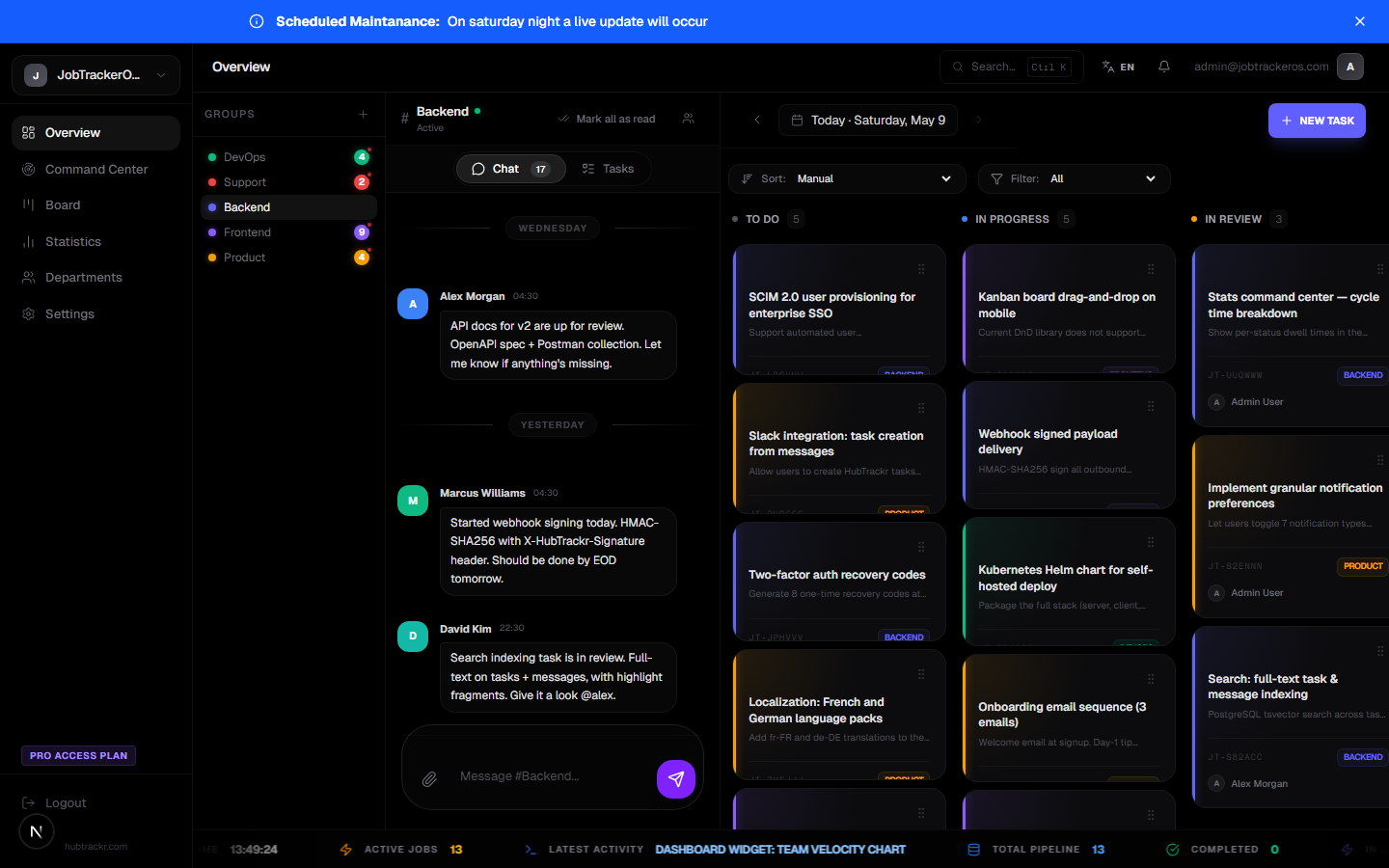This screenshot has width=1389, height=868.
Task: Select the Support group
Action: click(288, 182)
